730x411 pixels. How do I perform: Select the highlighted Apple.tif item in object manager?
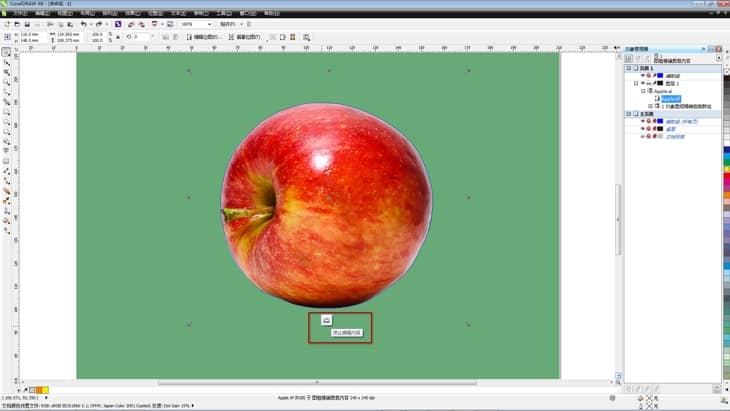pos(671,98)
